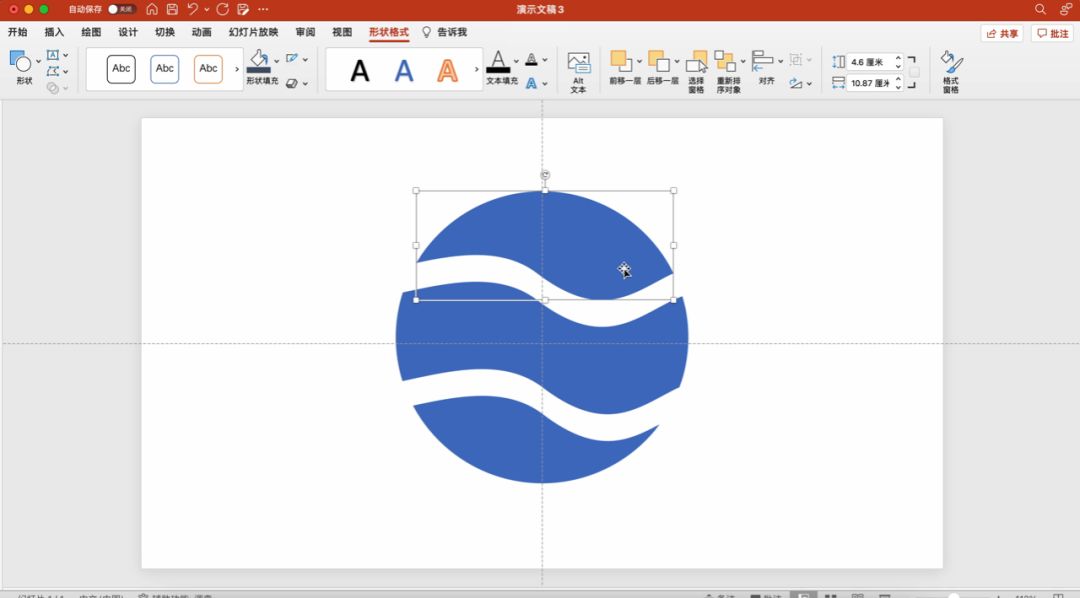The width and height of the screenshot is (1080, 598).
Task: Click the 后移一层 send backward icon
Action: (x=658, y=61)
